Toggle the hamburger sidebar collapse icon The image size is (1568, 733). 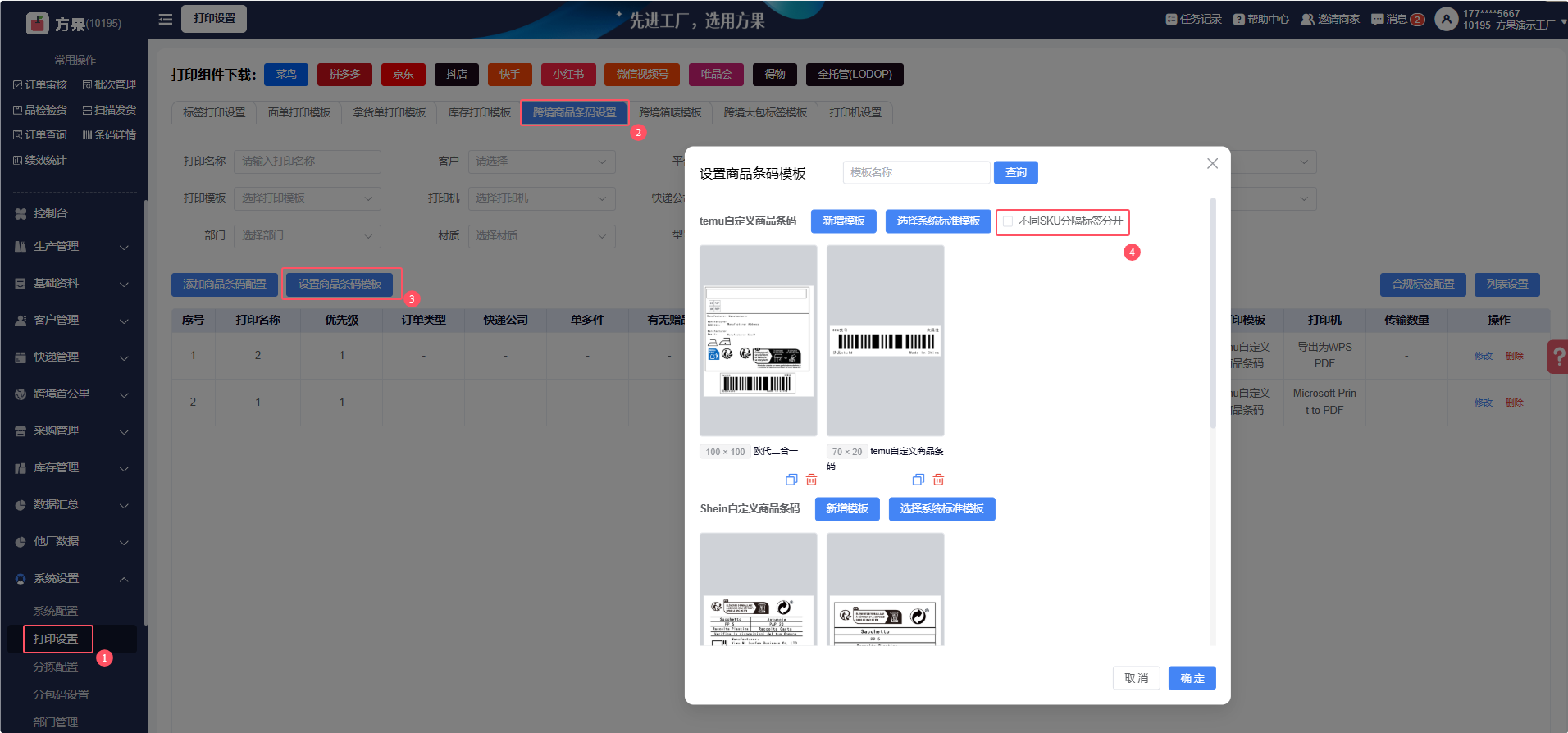165,19
